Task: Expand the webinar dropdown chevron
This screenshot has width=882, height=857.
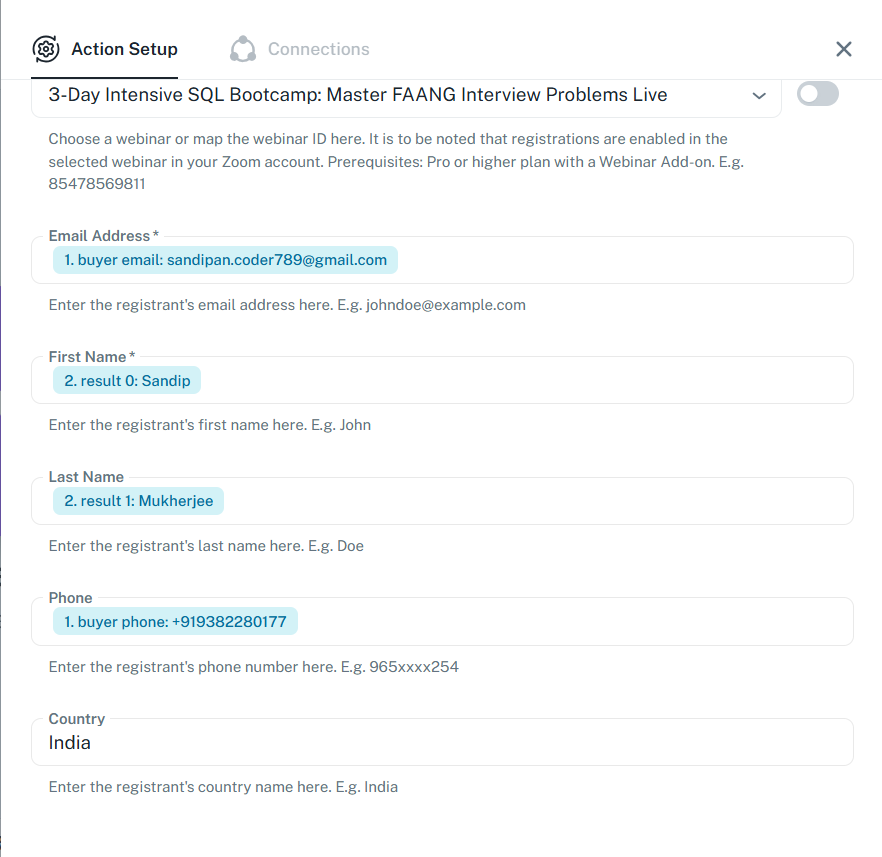Action: [758, 96]
